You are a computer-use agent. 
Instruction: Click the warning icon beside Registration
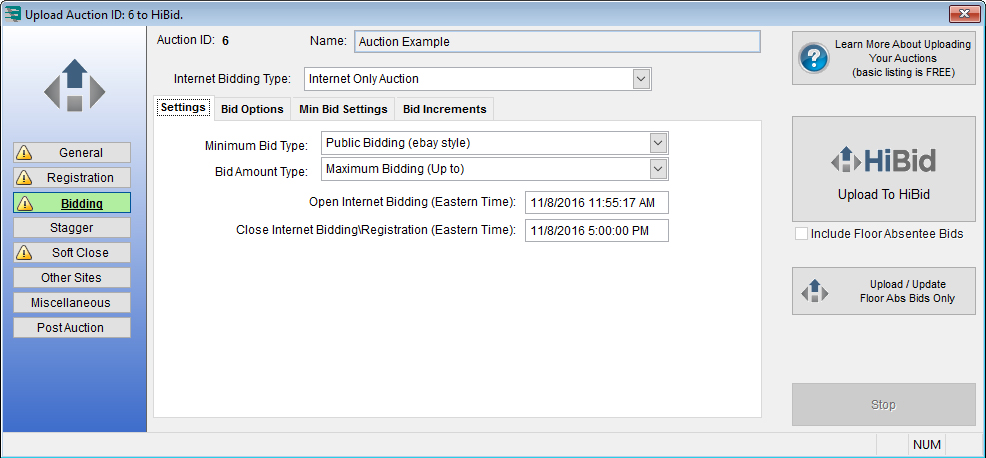coord(23,178)
